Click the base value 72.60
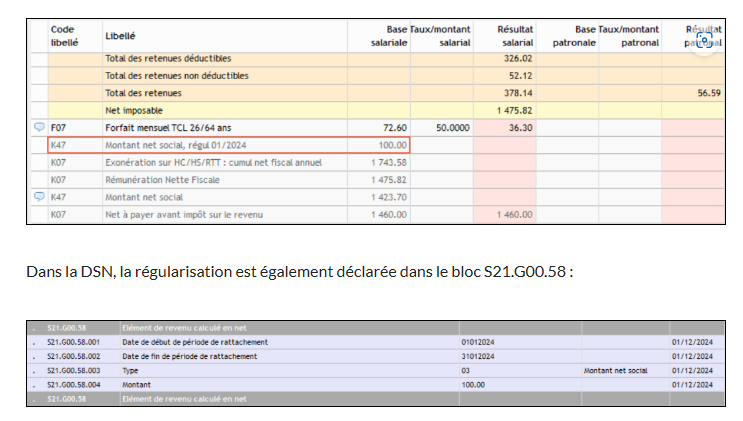This screenshot has width=743, height=421. tap(395, 128)
